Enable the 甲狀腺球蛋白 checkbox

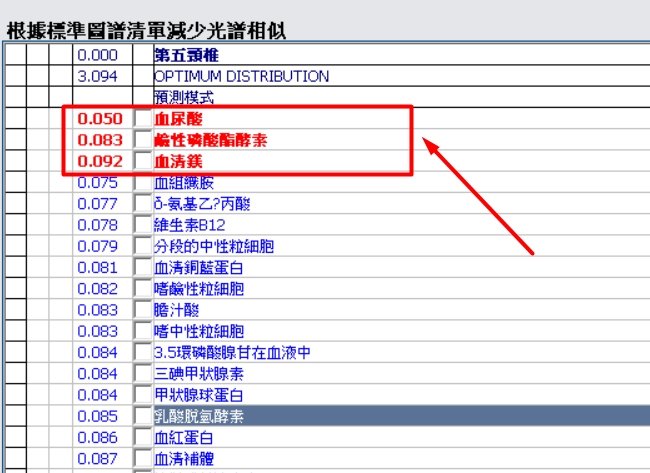pyautogui.click(x=143, y=395)
